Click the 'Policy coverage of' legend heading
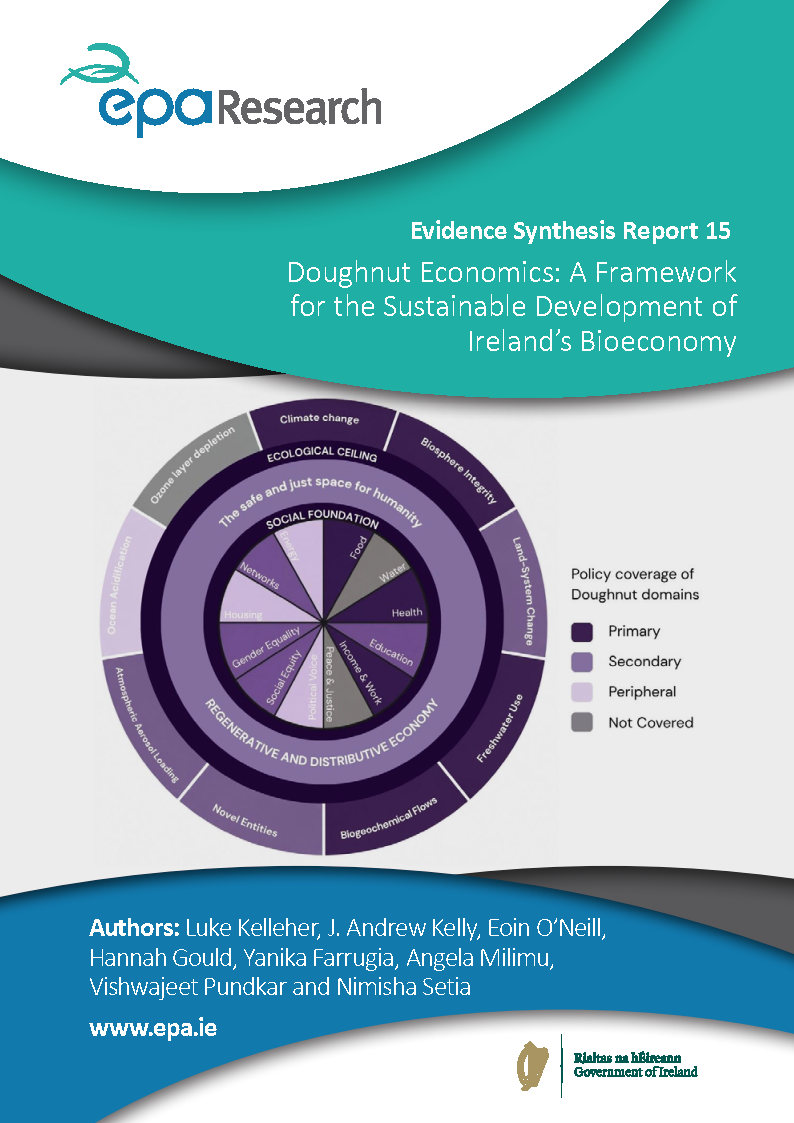 point(632,574)
